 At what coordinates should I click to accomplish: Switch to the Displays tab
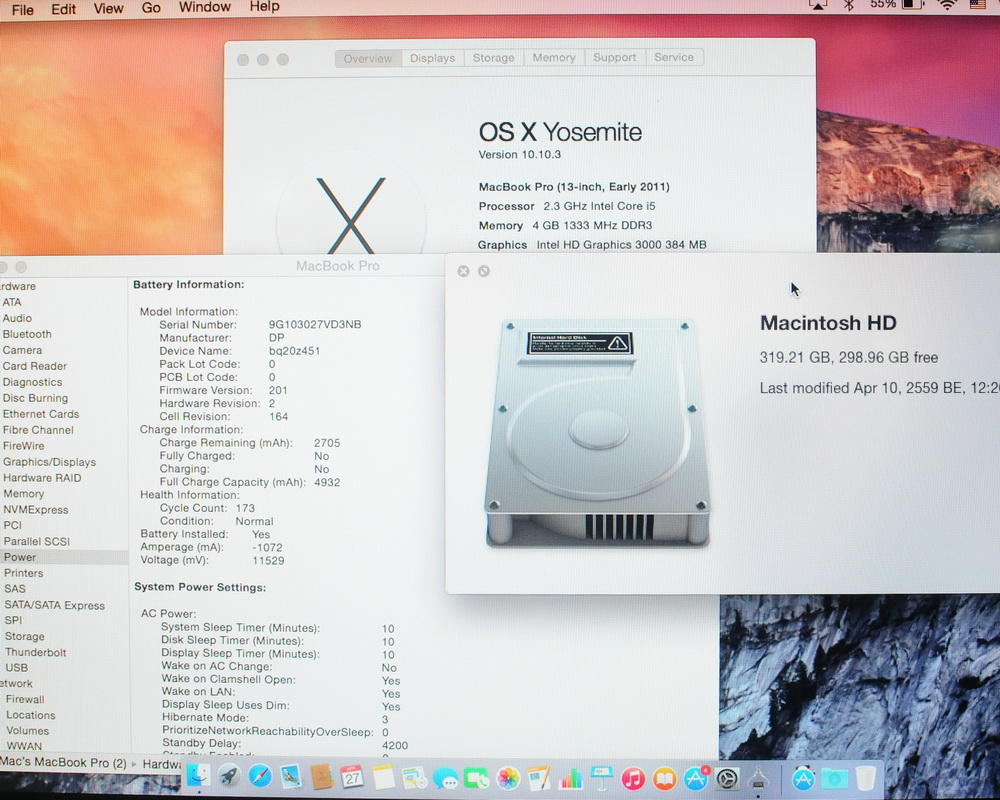(x=432, y=58)
